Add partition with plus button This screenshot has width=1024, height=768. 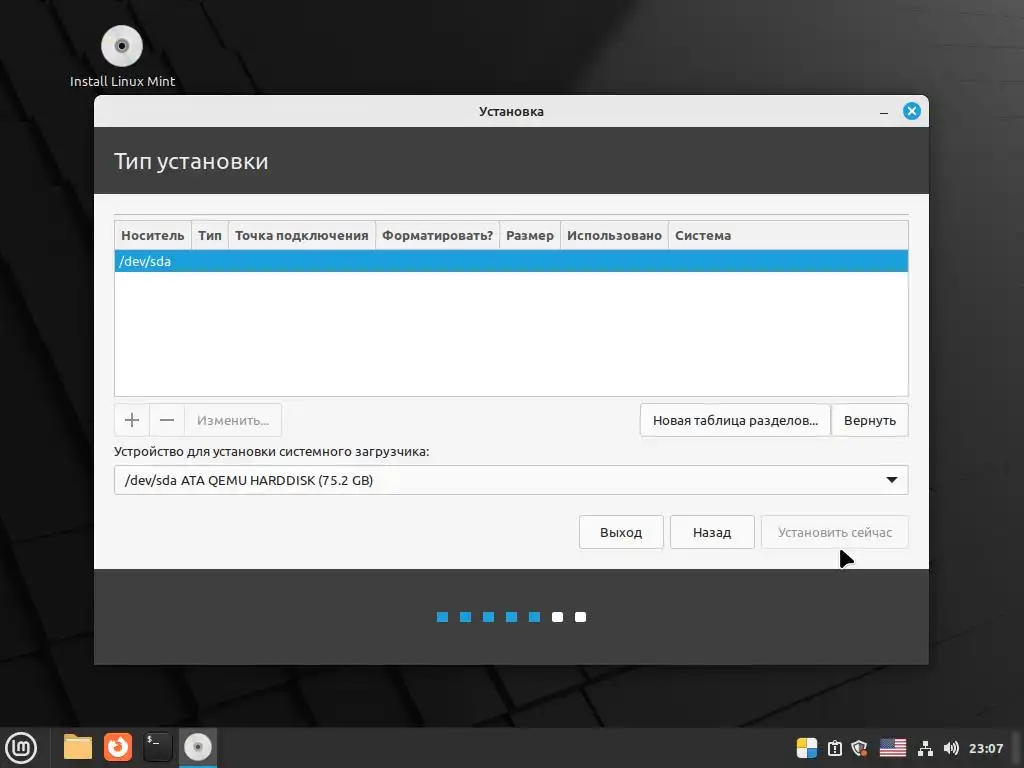[132, 420]
